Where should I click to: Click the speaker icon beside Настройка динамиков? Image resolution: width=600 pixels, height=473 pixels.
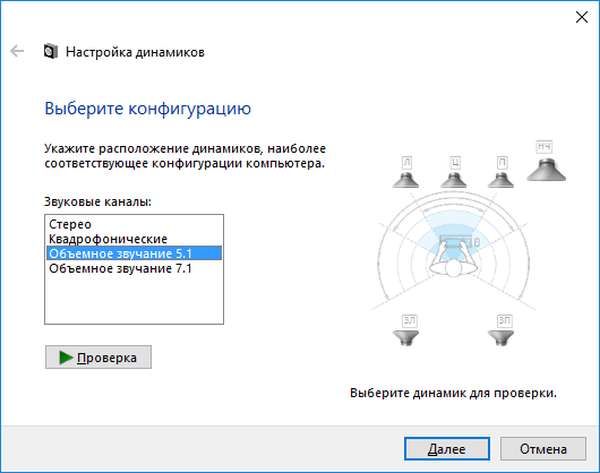pyautogui.click(x=50, y=51)
